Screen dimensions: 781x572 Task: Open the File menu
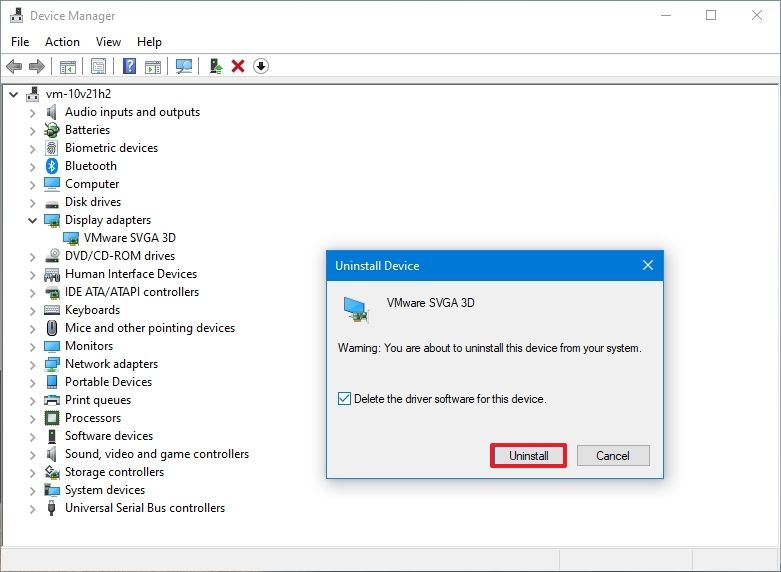[20, 42]
